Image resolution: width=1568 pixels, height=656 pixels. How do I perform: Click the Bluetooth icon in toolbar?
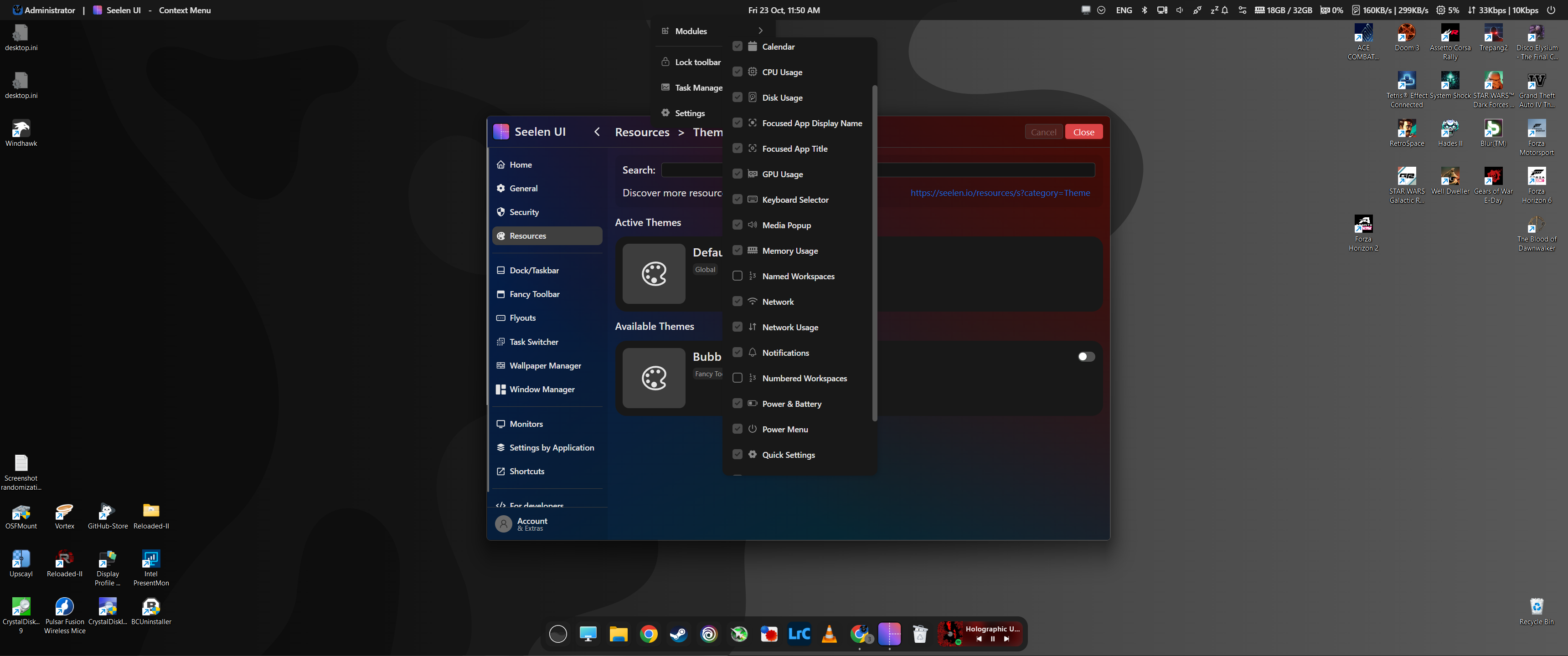point(1145,10)
